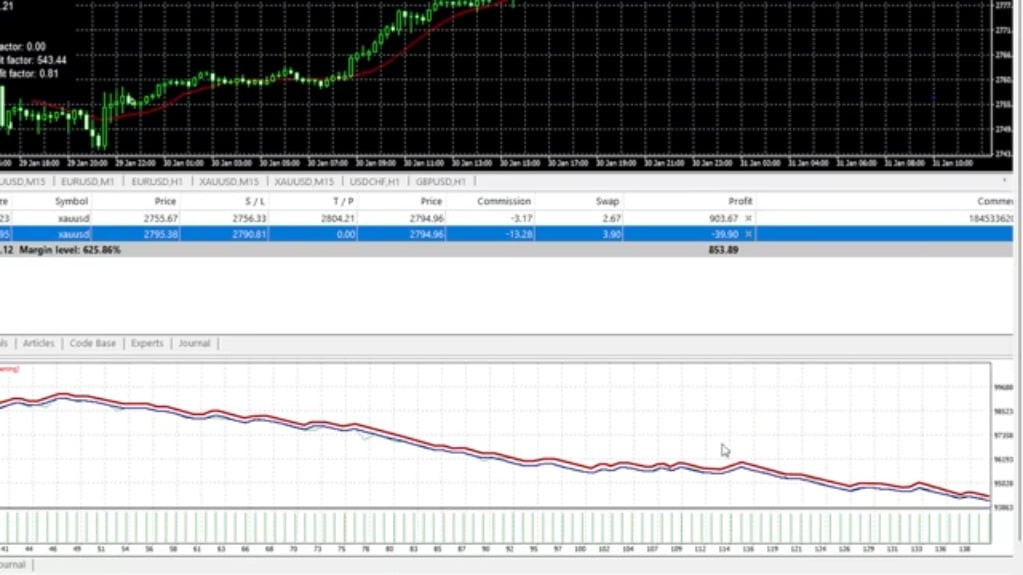Viewport: 1023px width, 575px height.
Task: Open the Articles tab
Action: pyautogui.click(x=39, y=343)
